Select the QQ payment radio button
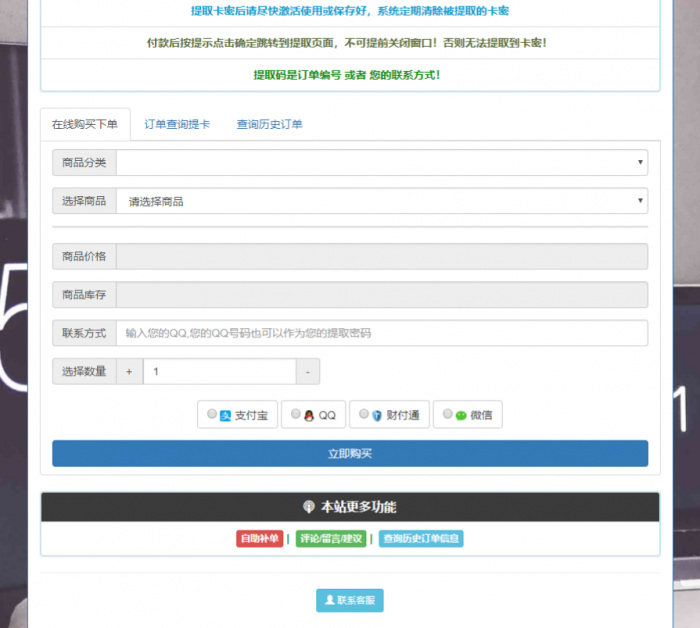Screen dimensions: 700x628 [x=296, y=414]
